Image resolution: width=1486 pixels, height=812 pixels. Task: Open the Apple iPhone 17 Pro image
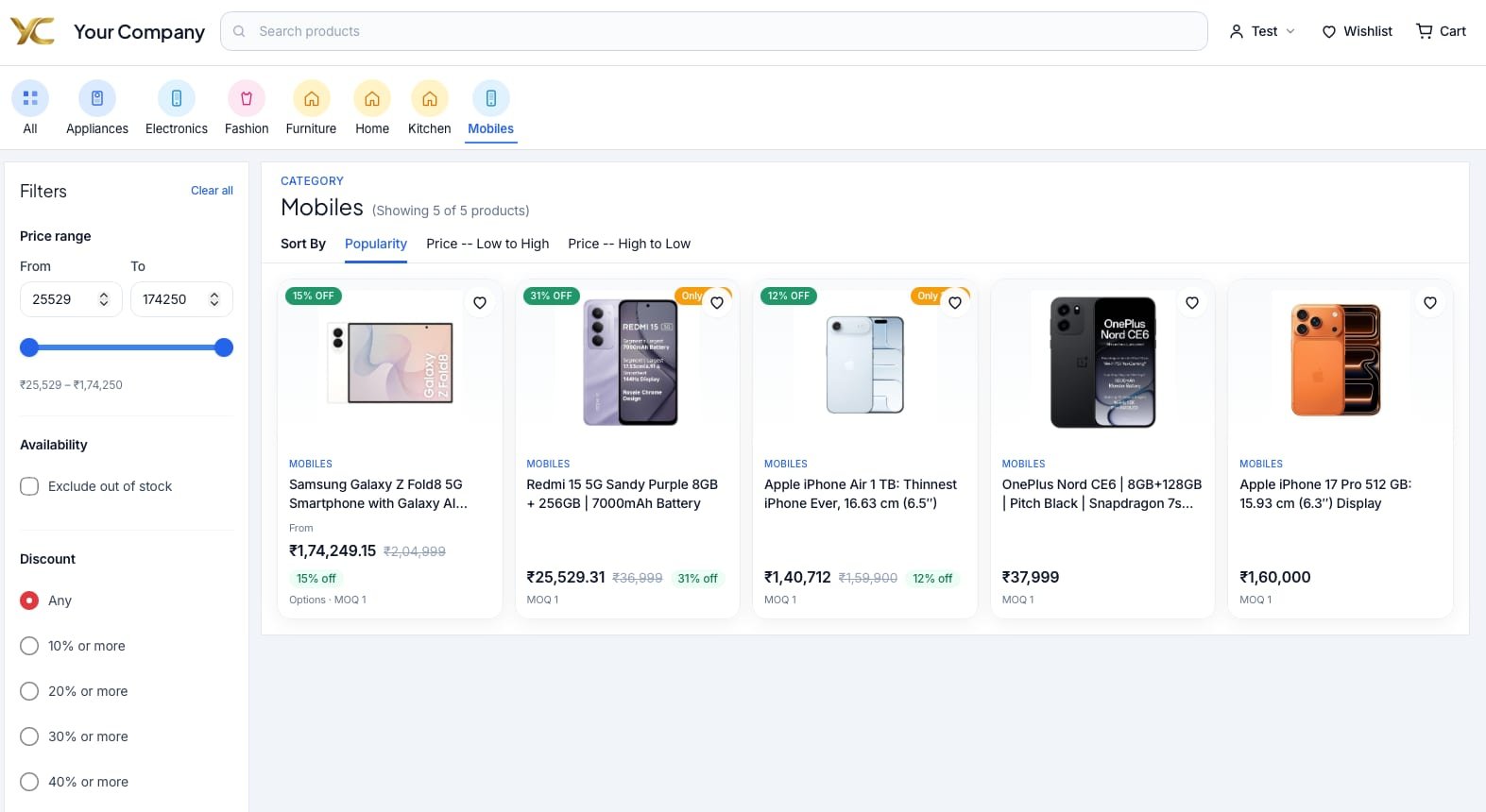tap(1336, 360)
